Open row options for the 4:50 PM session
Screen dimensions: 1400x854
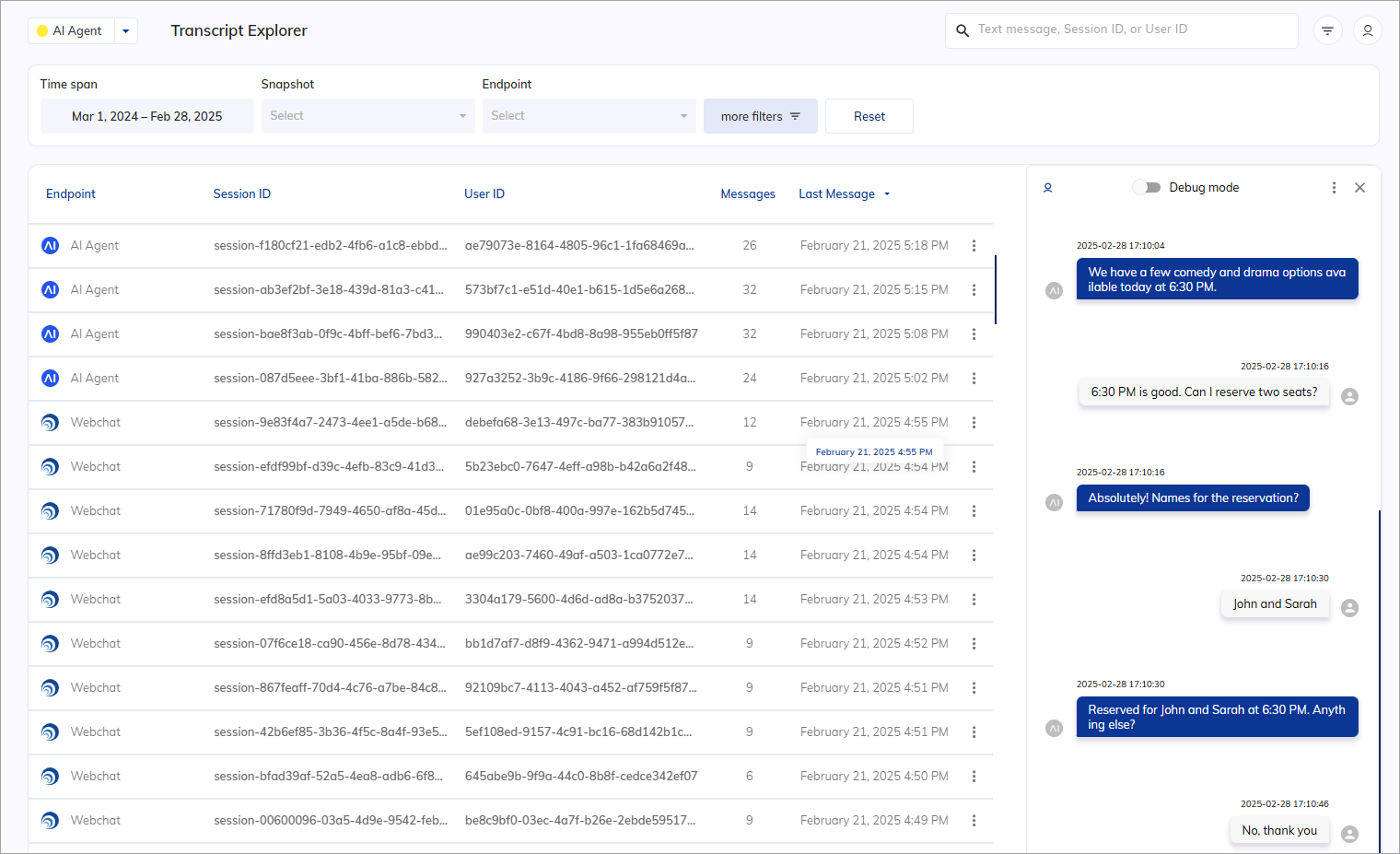tap(974, 777)
